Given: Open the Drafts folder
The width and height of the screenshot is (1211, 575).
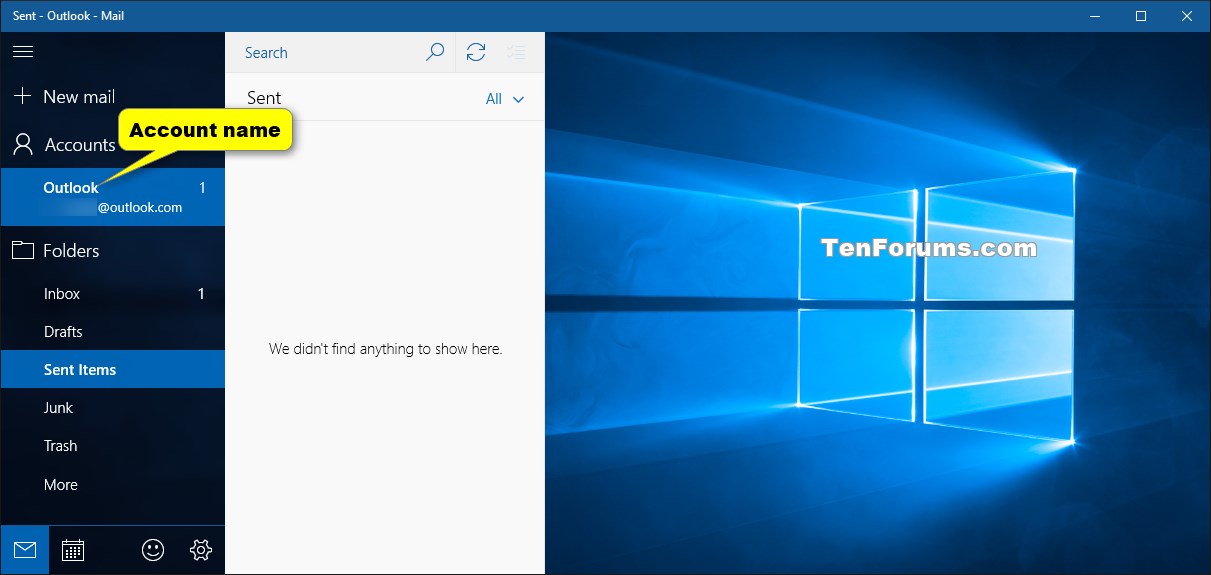Looking at the screenshot, I should coord(113,332).
